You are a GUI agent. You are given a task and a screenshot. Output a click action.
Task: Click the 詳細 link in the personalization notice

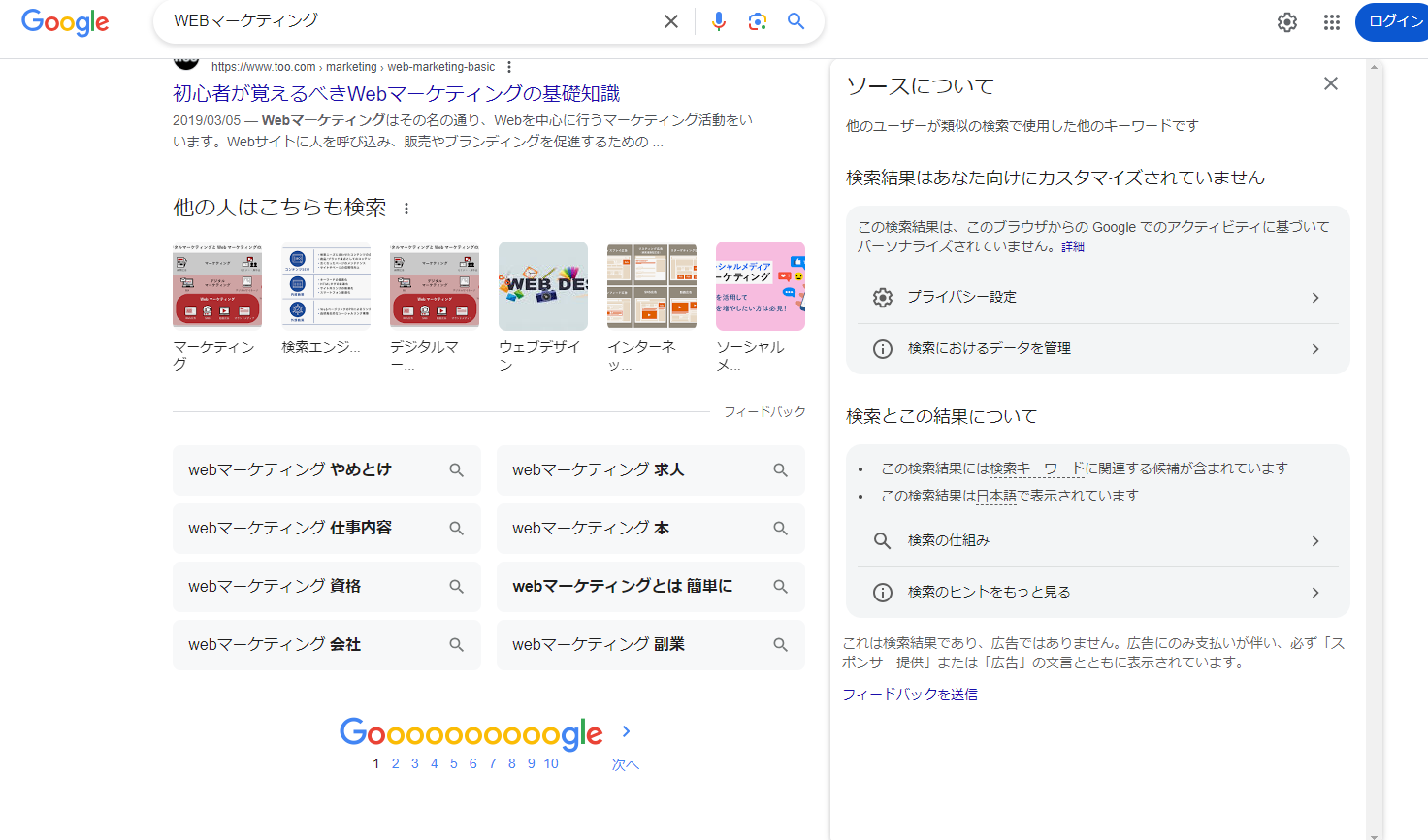(1073, 246)
